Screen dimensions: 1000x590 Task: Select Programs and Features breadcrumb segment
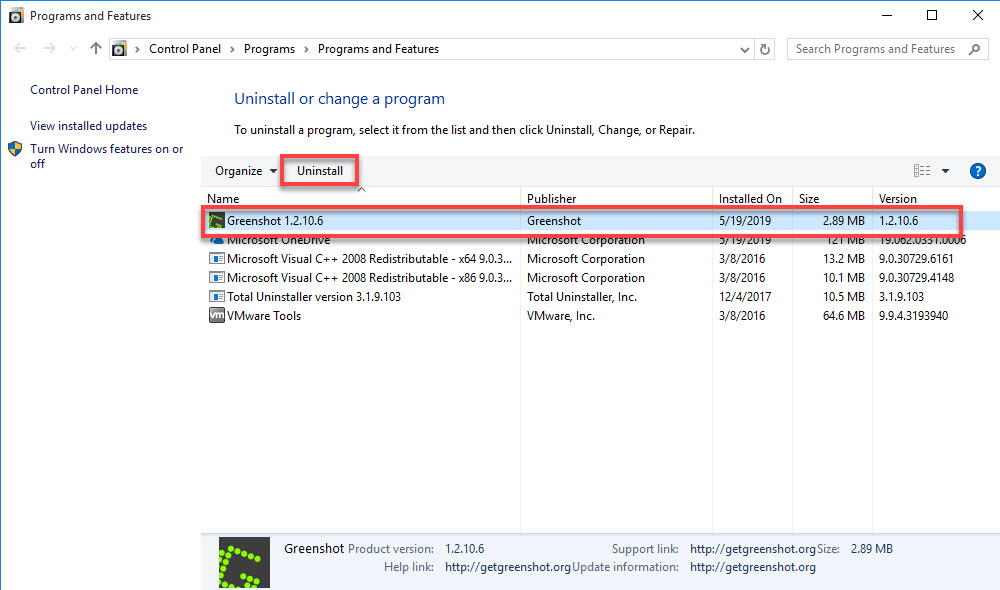point(378,49)
